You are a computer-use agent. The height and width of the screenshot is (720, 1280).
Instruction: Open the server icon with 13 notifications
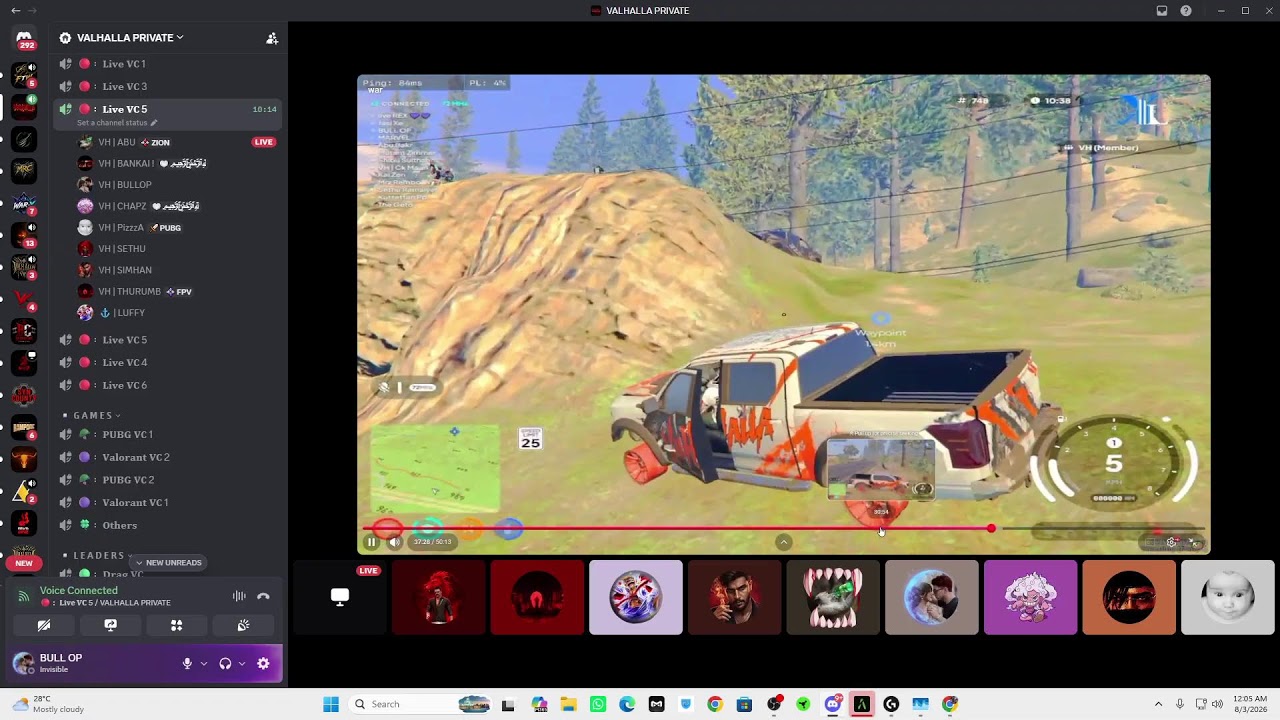[24, 235]
